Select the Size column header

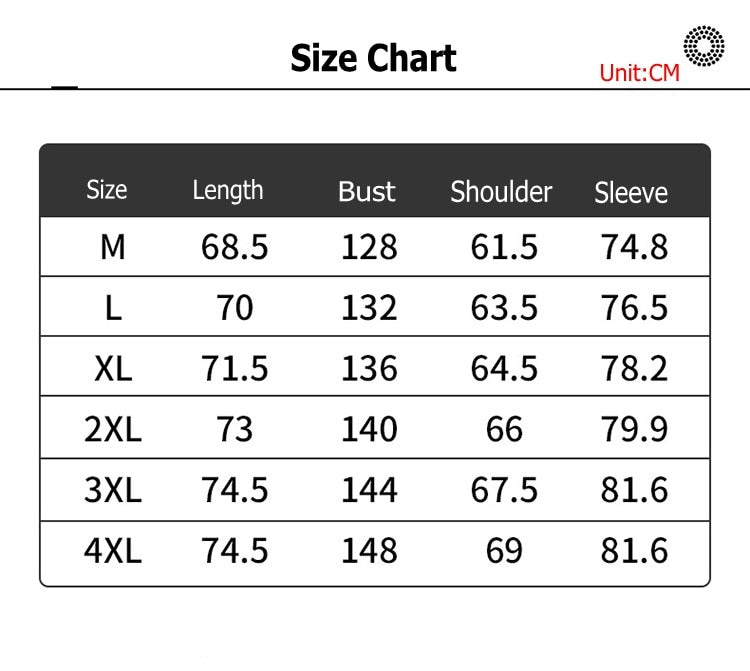[107, 190]
